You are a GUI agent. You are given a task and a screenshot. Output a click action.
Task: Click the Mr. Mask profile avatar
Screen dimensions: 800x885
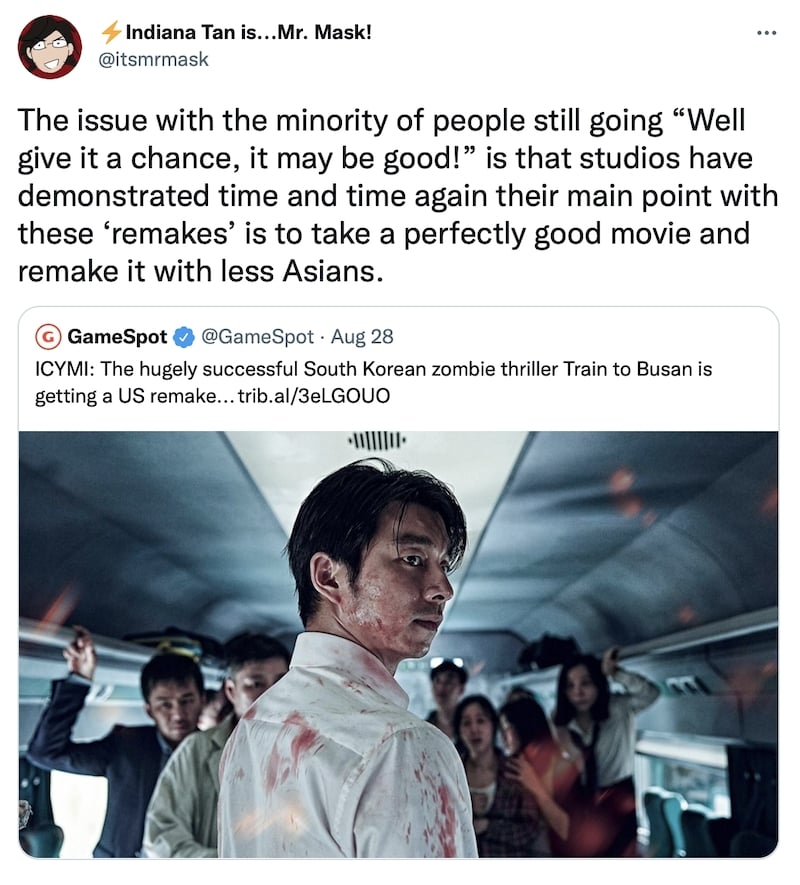click(x=50, y=47)
